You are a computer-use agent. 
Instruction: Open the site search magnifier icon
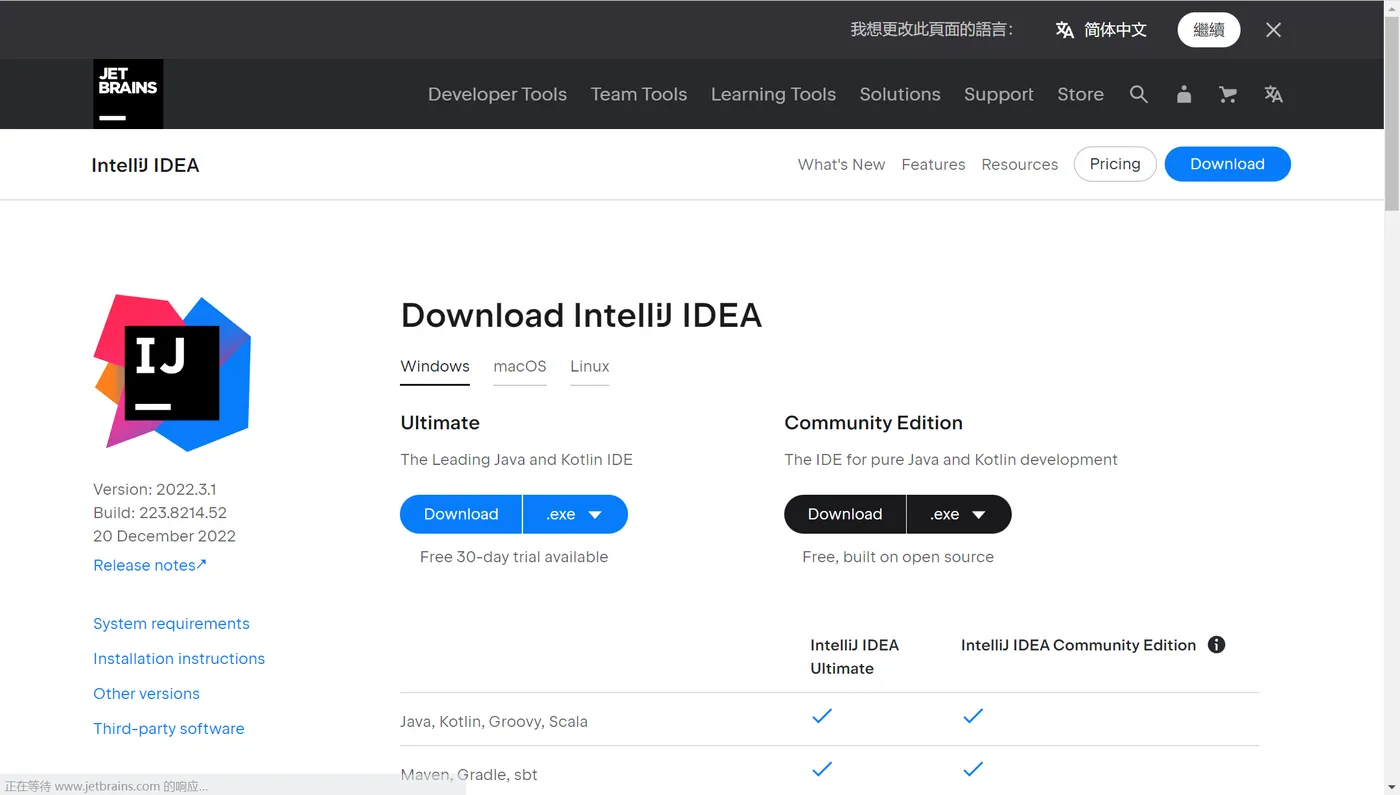1138,94
